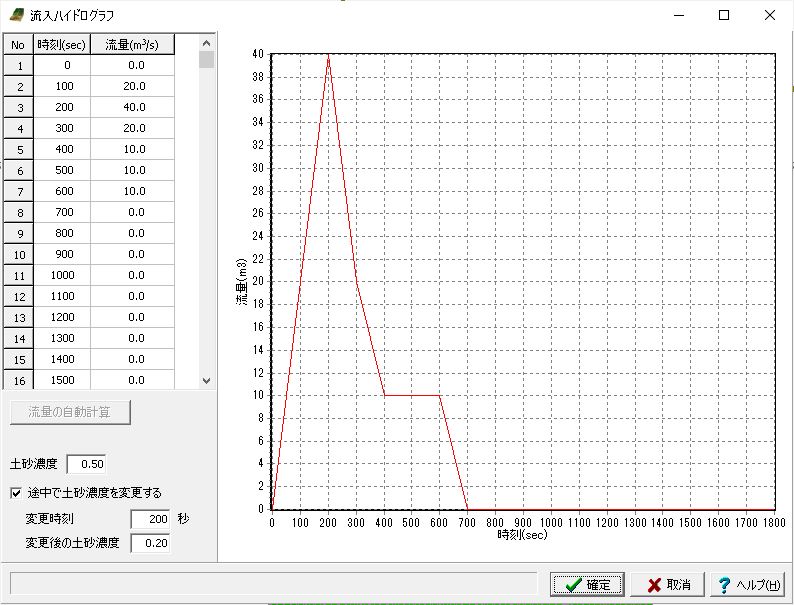Minimize the 流入ハイドログラフ window
The height and width of the screenshot is (605, 794).
coord(679,15)
